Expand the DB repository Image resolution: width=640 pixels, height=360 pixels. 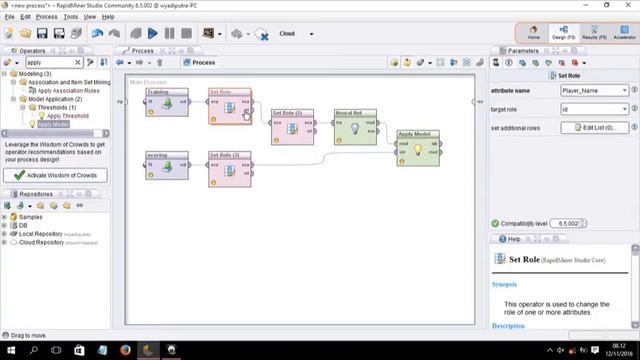coord(4,225)
